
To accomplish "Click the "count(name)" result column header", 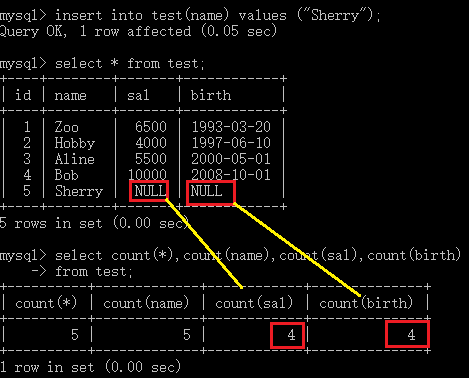I will tap(146, 303).
